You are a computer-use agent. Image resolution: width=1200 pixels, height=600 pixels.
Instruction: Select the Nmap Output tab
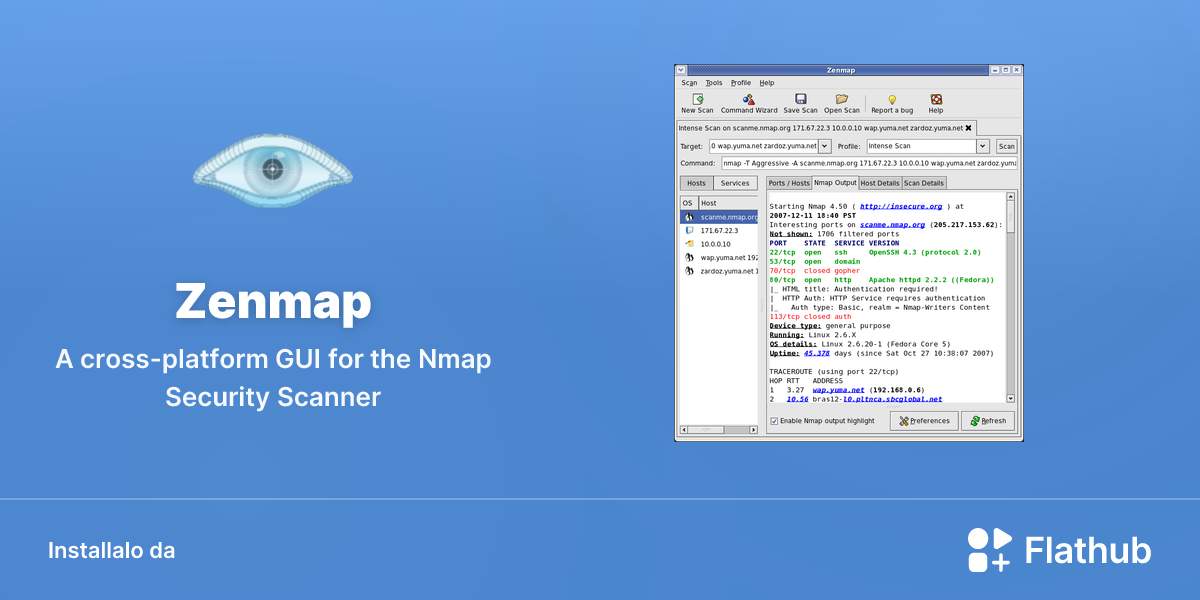point(835,183)
